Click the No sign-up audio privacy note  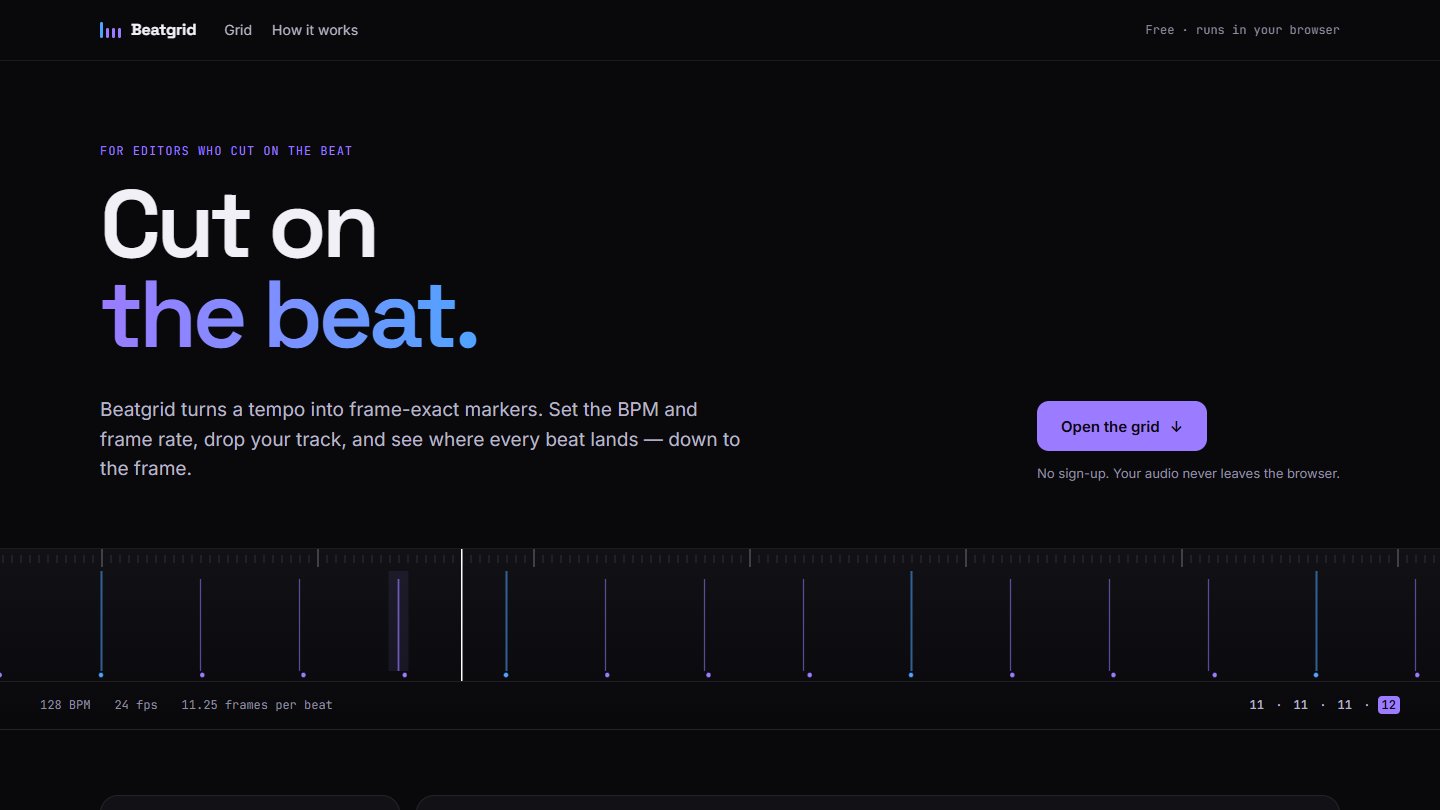pos(1188,473)
